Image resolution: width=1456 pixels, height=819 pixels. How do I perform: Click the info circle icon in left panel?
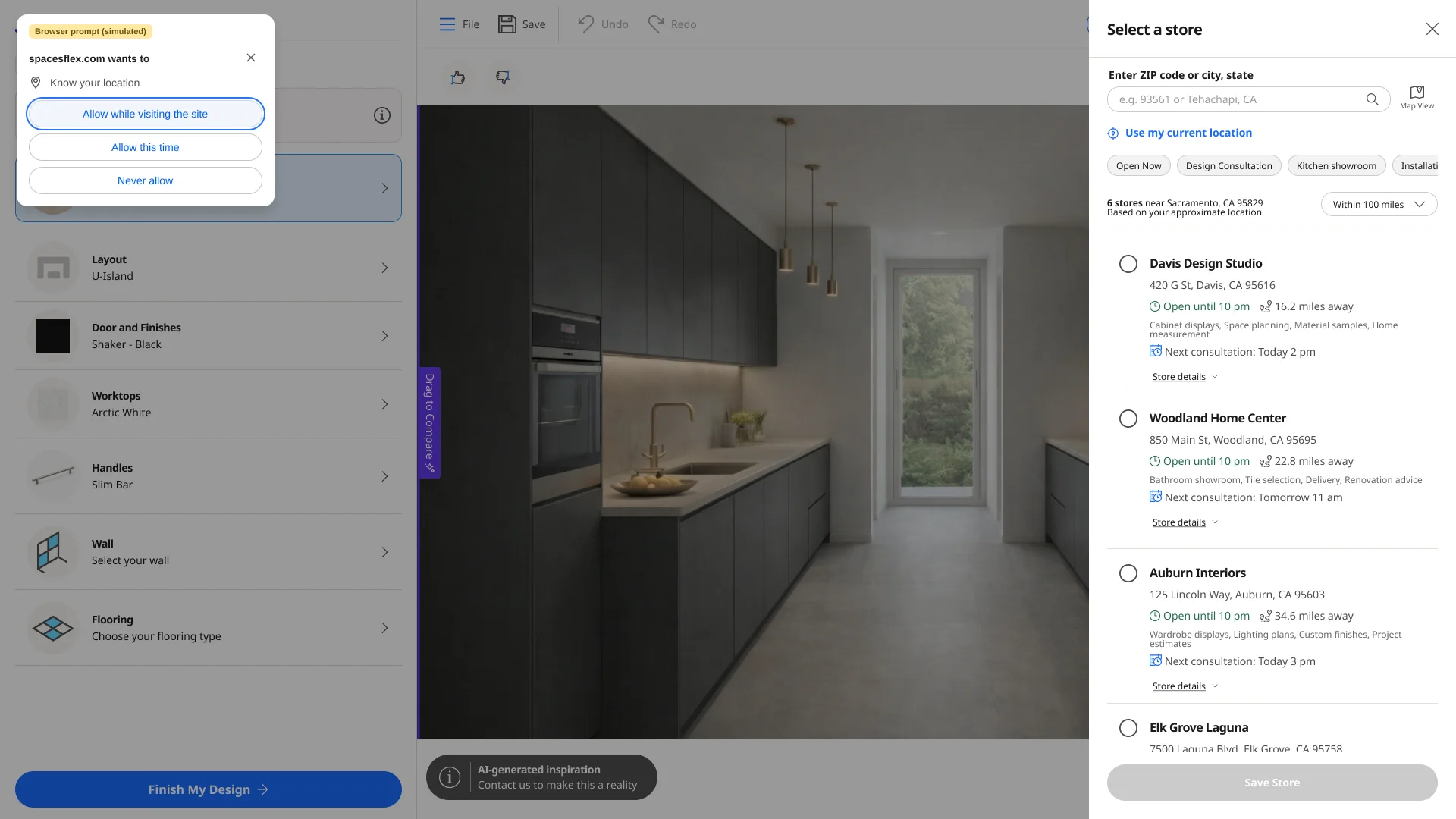click(382, 115)
